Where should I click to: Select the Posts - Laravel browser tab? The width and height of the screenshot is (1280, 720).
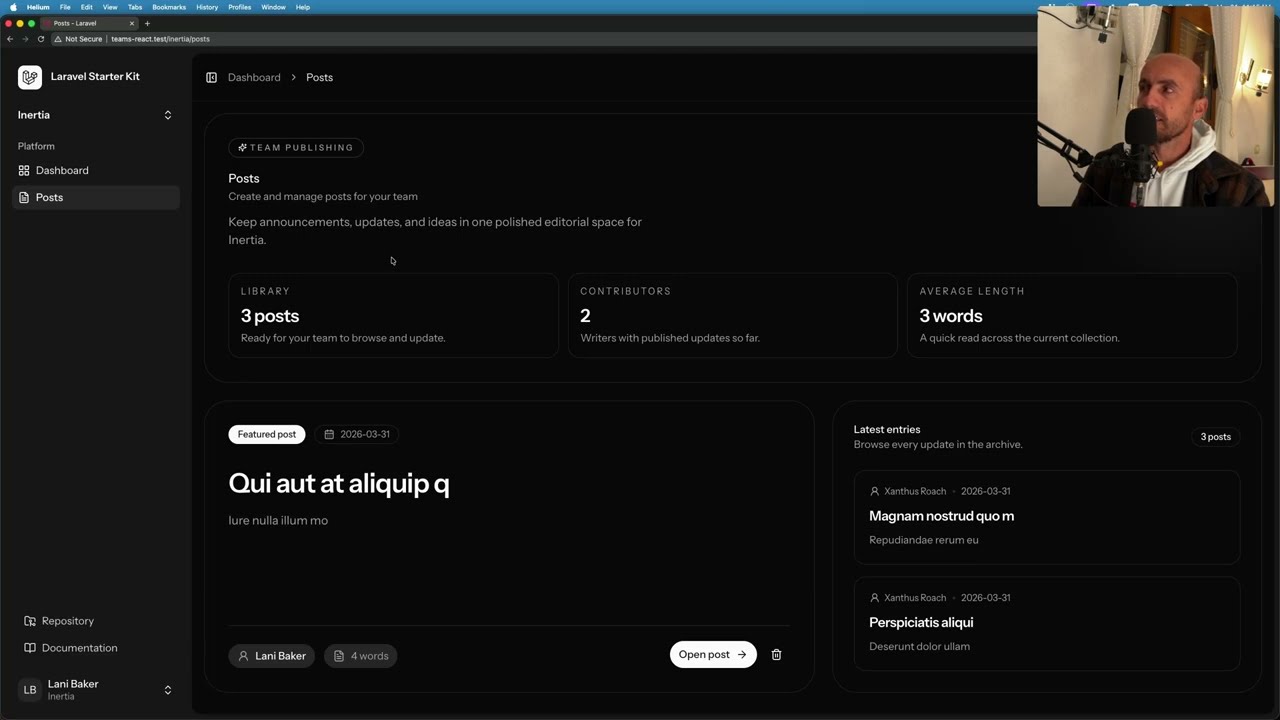(75, 23)
